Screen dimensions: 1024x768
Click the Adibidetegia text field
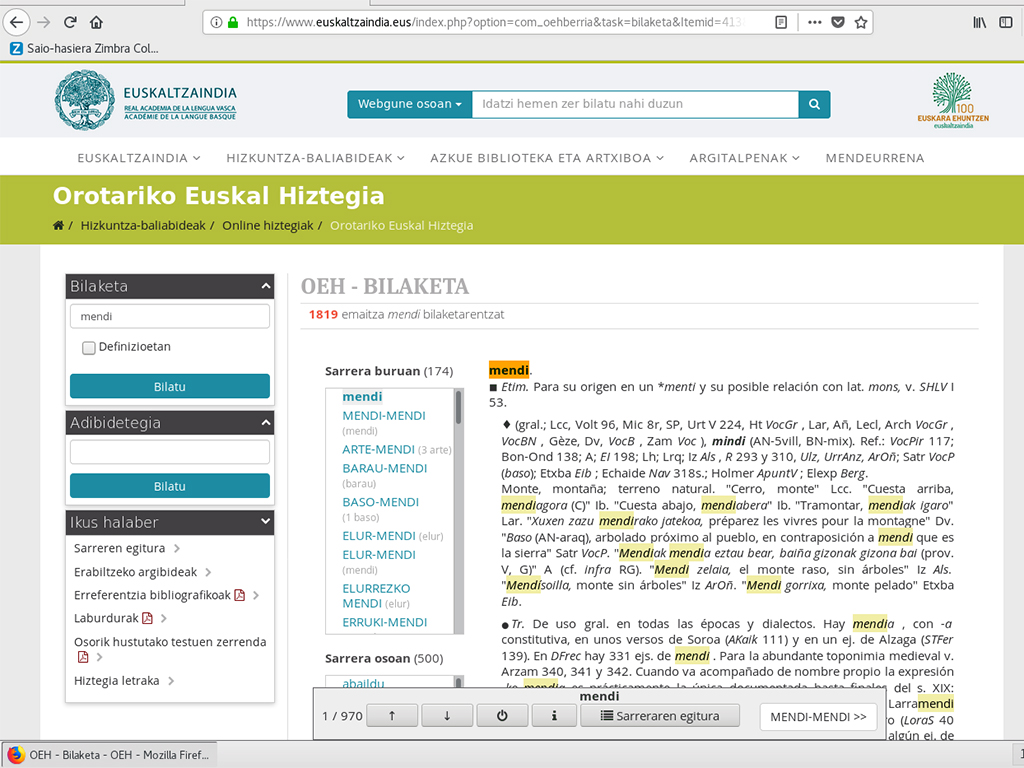pyautogui.click(x=170, y=452)
